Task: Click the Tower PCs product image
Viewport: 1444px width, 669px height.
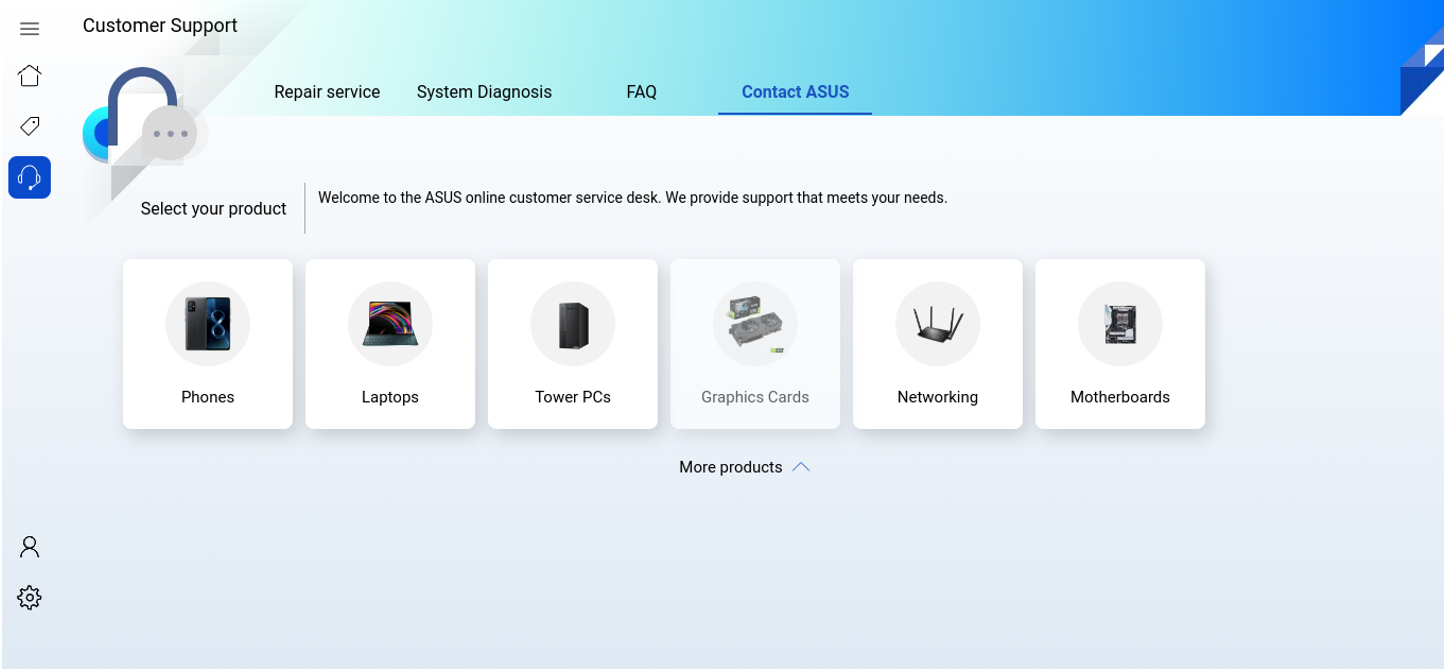Action: 573,324
